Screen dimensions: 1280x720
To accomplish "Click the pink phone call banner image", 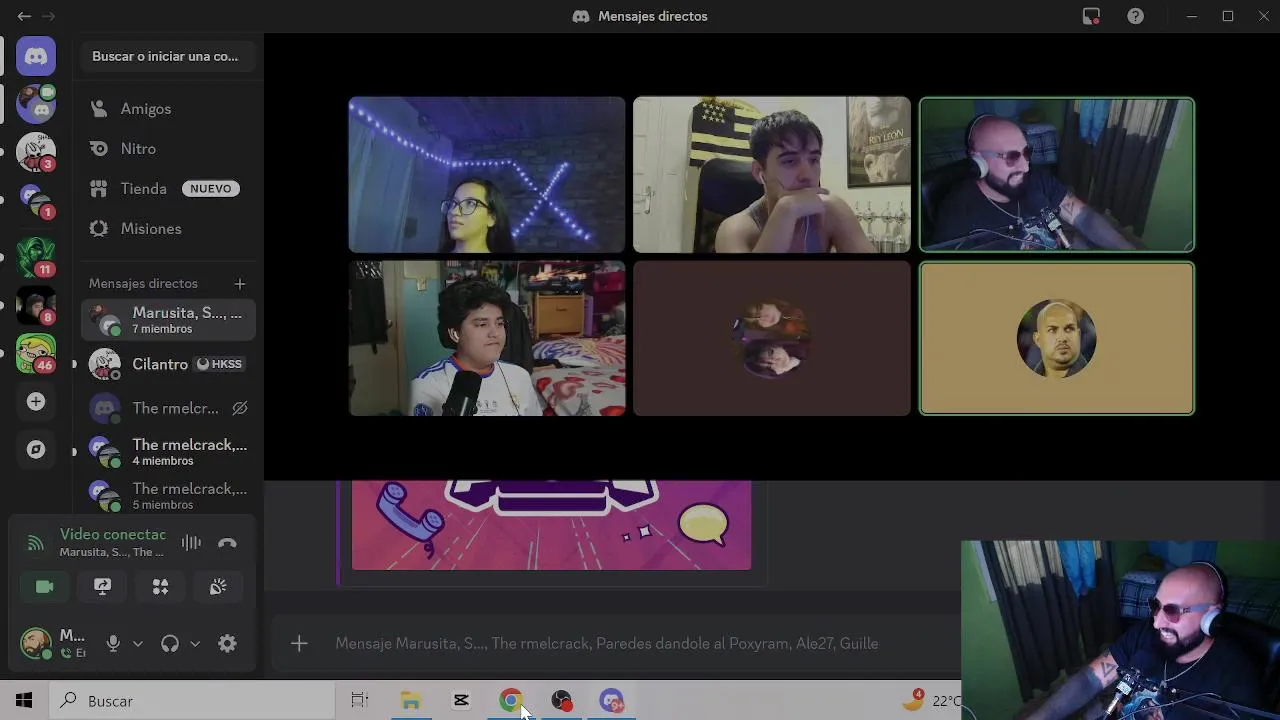I will click(x=551, y=525).
